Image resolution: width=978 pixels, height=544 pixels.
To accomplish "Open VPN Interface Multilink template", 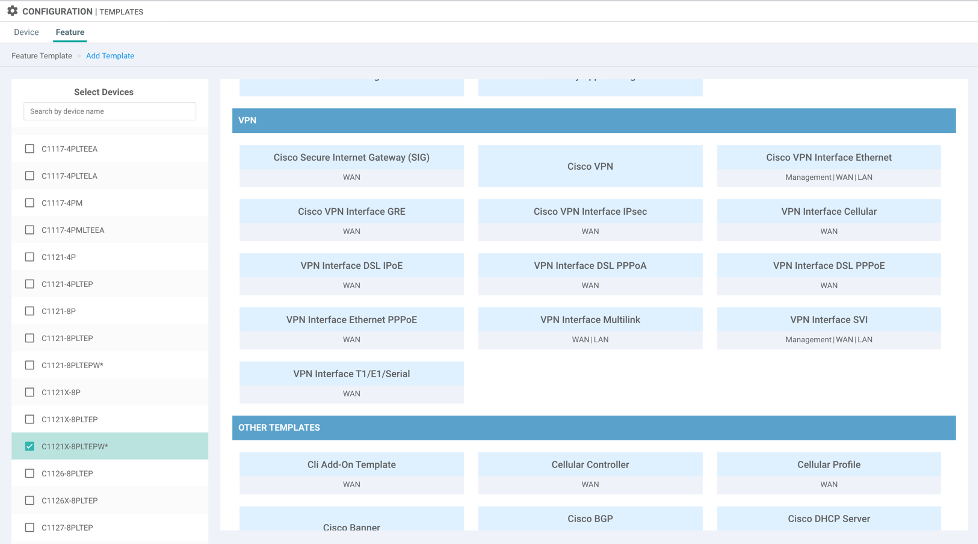I will tap(590, 328).
